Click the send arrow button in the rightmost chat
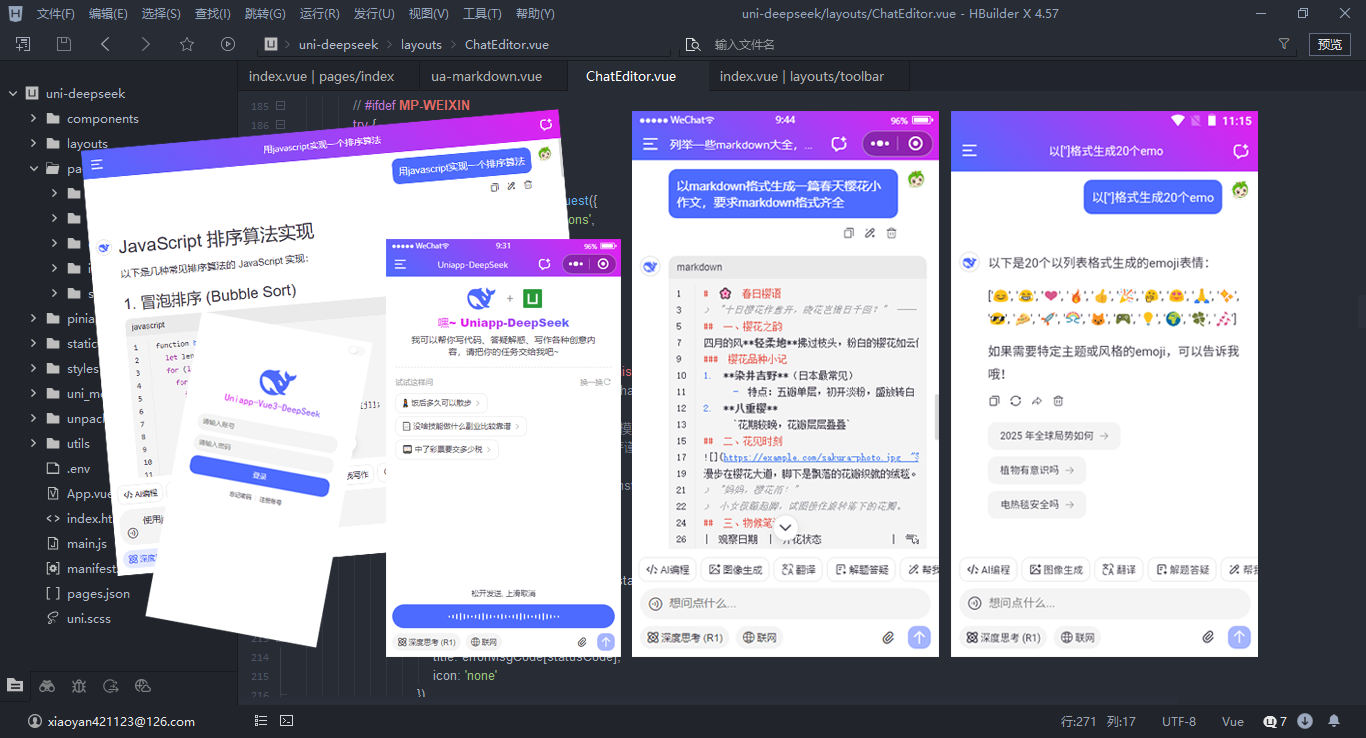The width and height of the screenshot is (1366, 738). click(x=1238, y=637)
